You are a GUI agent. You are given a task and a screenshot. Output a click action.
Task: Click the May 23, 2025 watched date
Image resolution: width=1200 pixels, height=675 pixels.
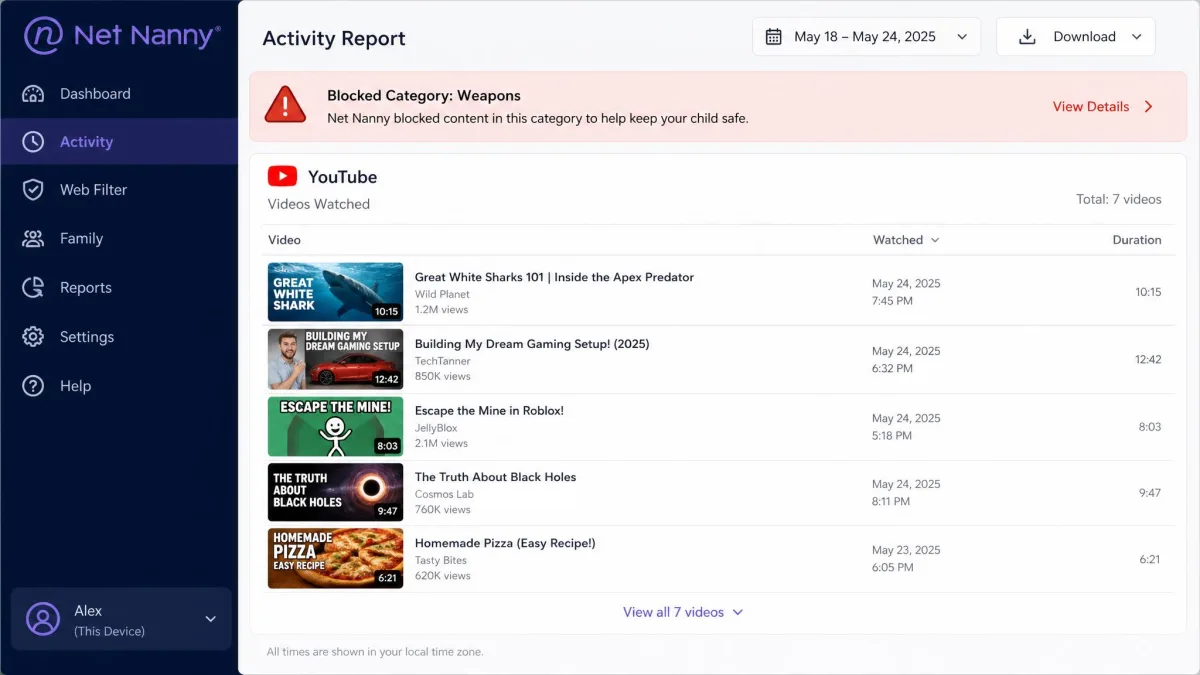click(906, 550)
